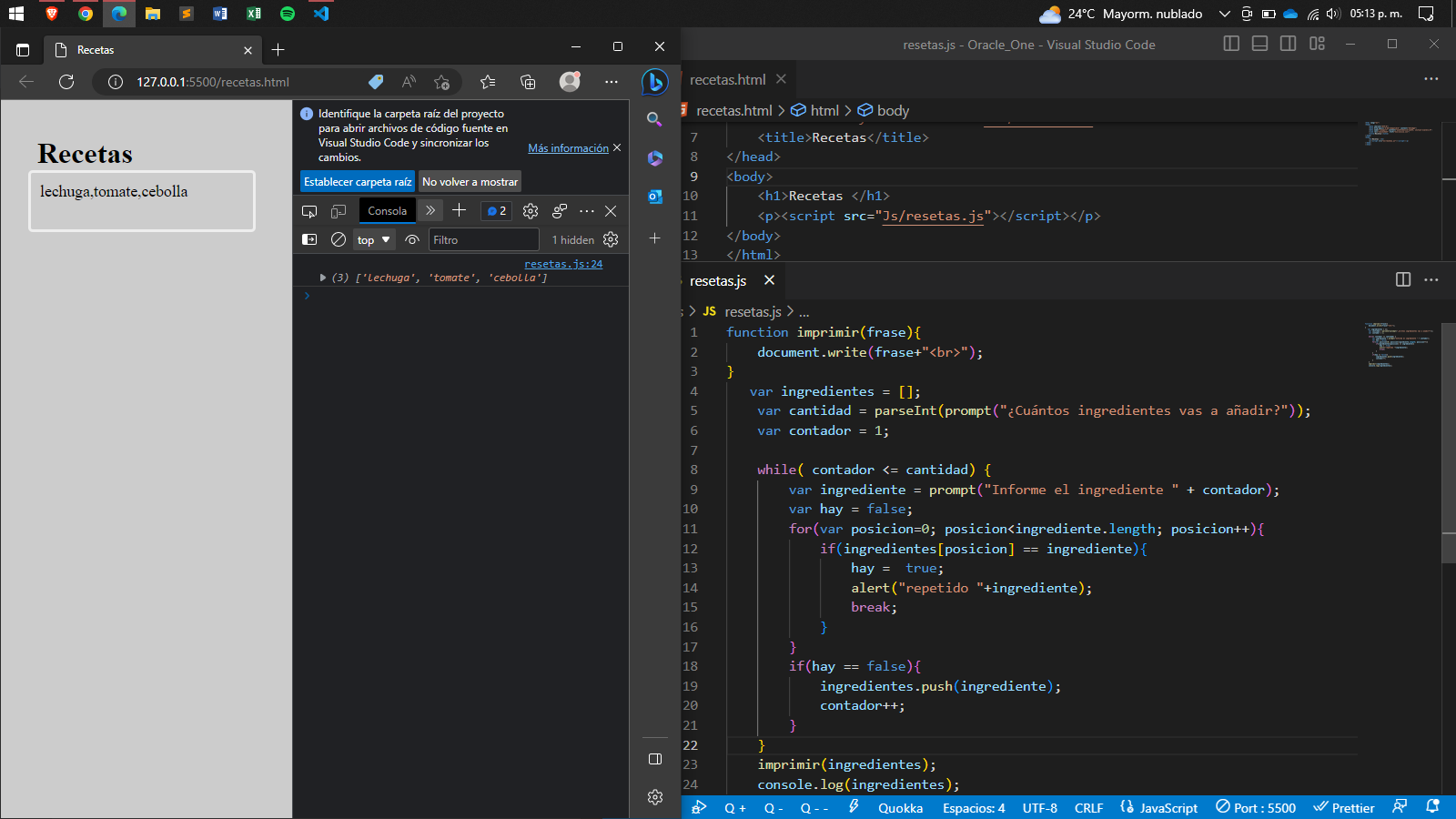1456x819 pixels.
Task: Expand the logged array of three ingredients
Action: (x=323, y=278)
